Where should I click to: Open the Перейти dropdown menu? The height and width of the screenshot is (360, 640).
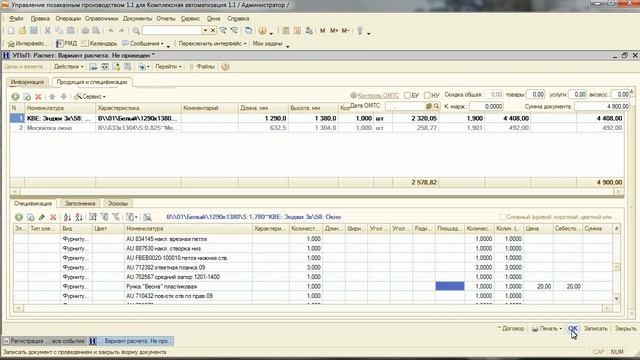point(168,67)
